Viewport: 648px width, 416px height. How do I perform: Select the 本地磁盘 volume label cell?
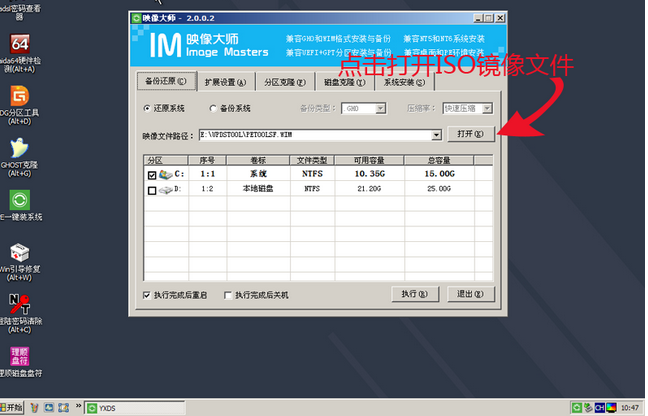click(258, 189)
